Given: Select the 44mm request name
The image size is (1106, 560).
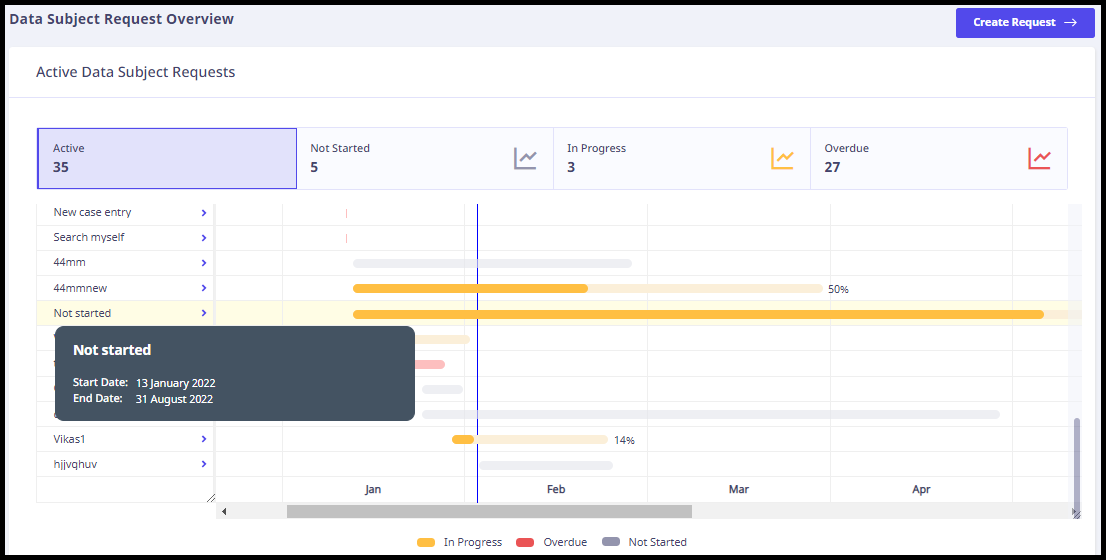Looking at the screenshot, I should 70,262.
